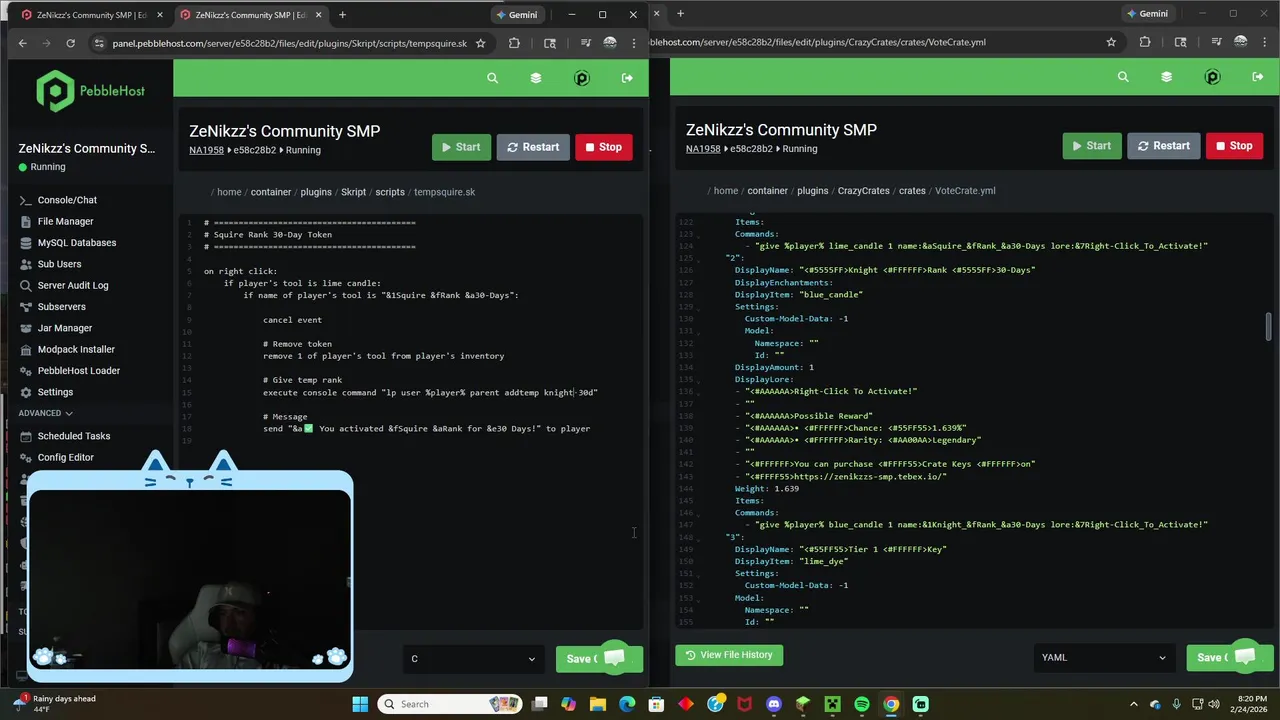Click Stop button in the right window
The image size is (1280, 720).
click(1234, 146)
